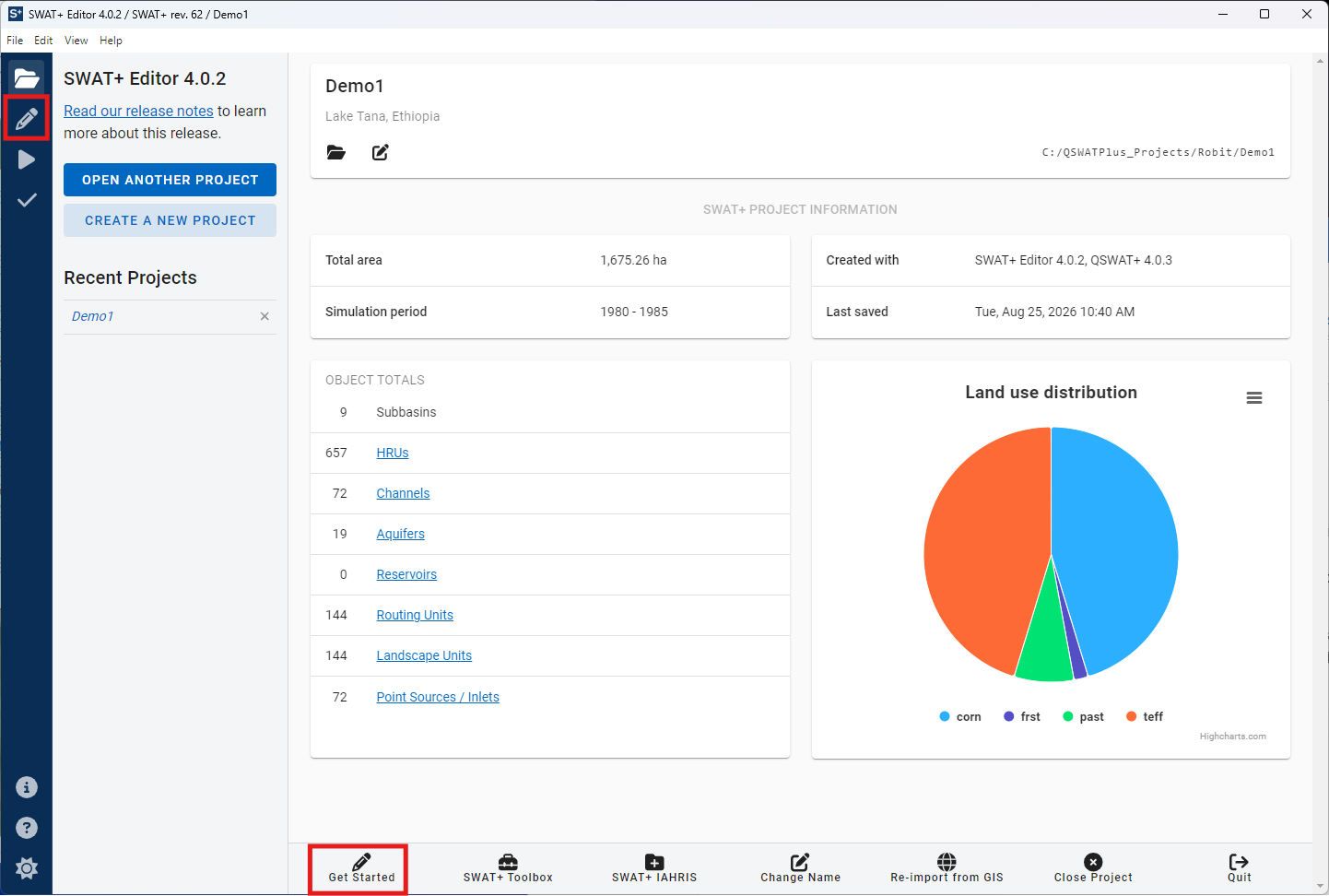Click Create a New Project button

point(170,220)
